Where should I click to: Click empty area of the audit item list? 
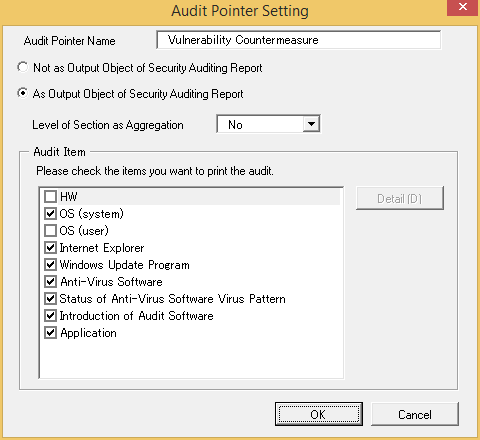(x=191, y=359)
